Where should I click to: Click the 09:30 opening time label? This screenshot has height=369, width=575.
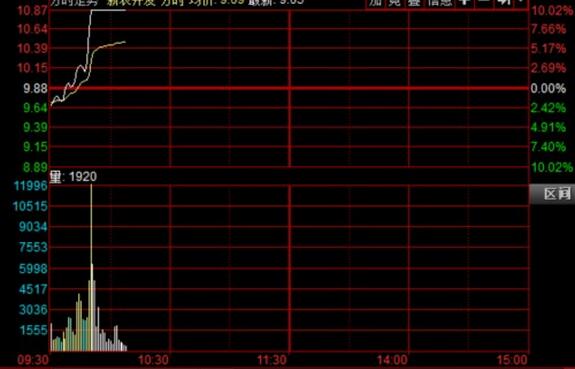click(33, 360)
